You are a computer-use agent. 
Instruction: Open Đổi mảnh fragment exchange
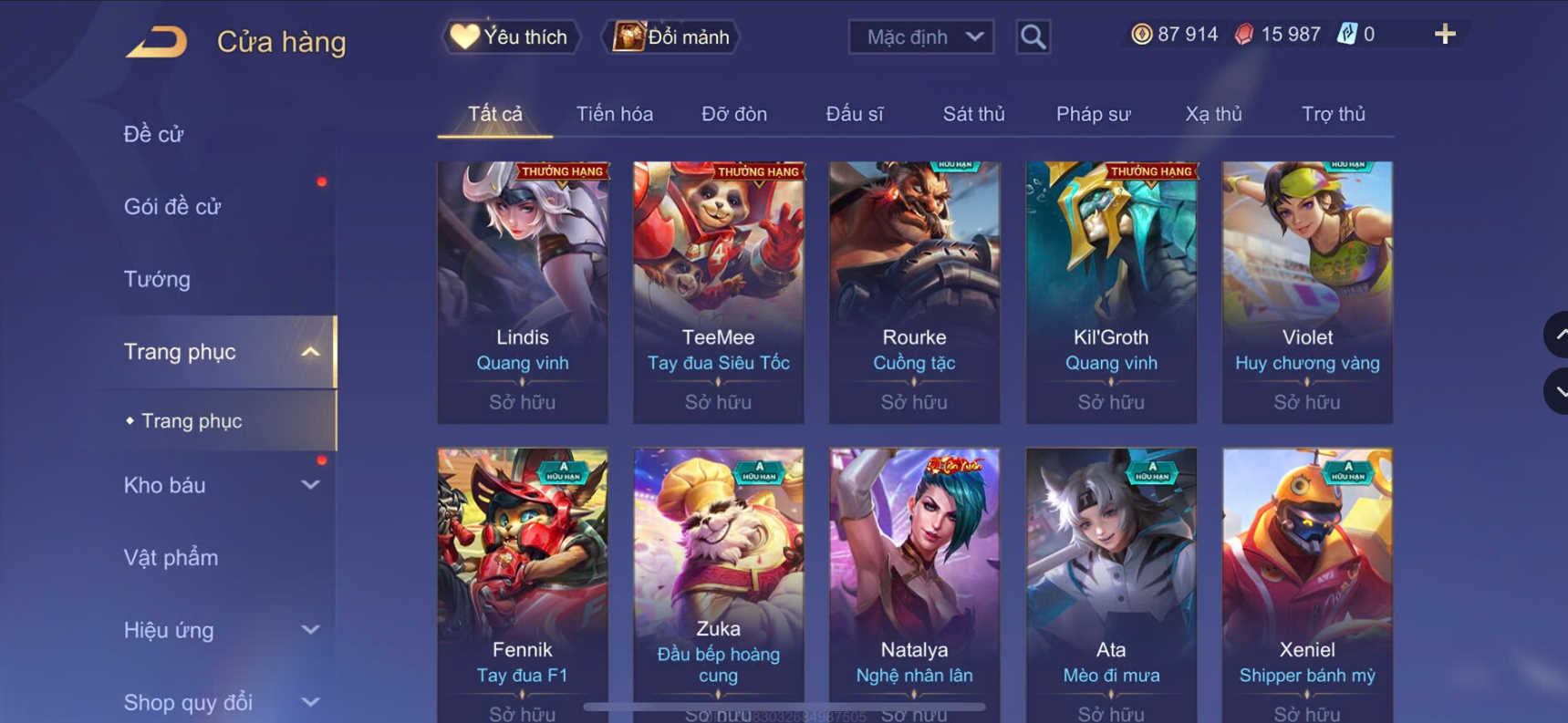tap(671, 36)
